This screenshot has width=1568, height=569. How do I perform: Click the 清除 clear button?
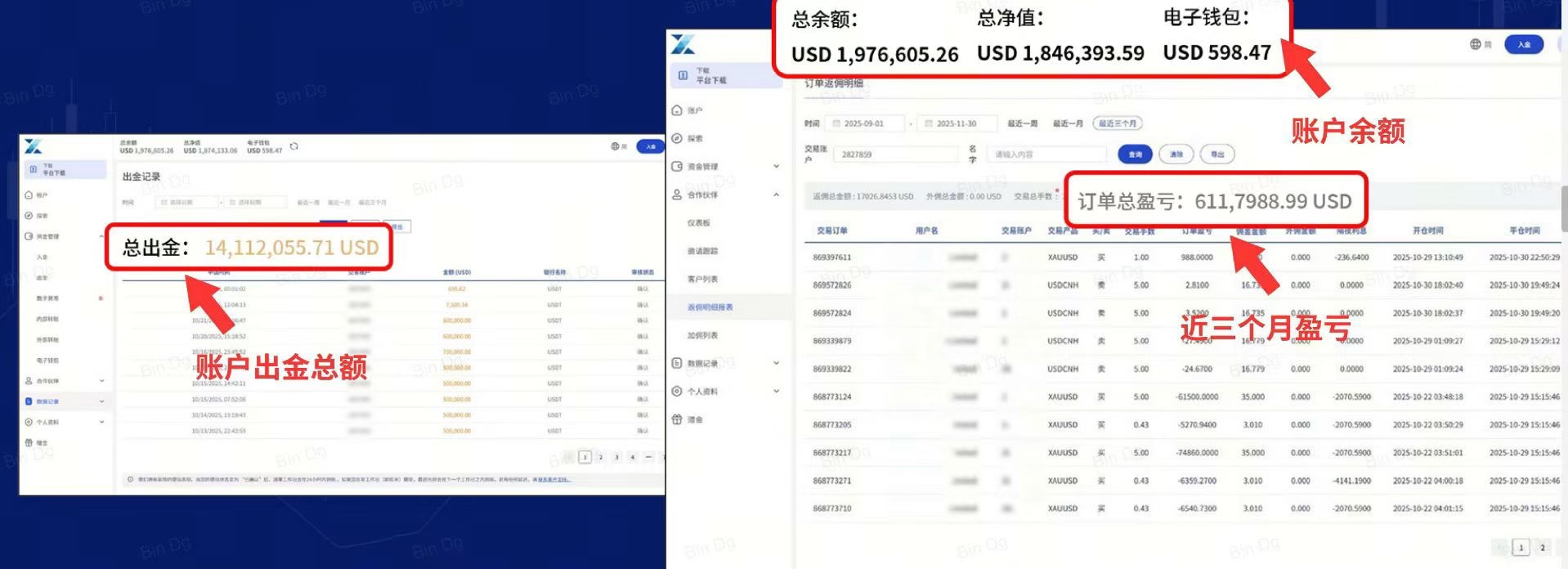pos(1176,155)
